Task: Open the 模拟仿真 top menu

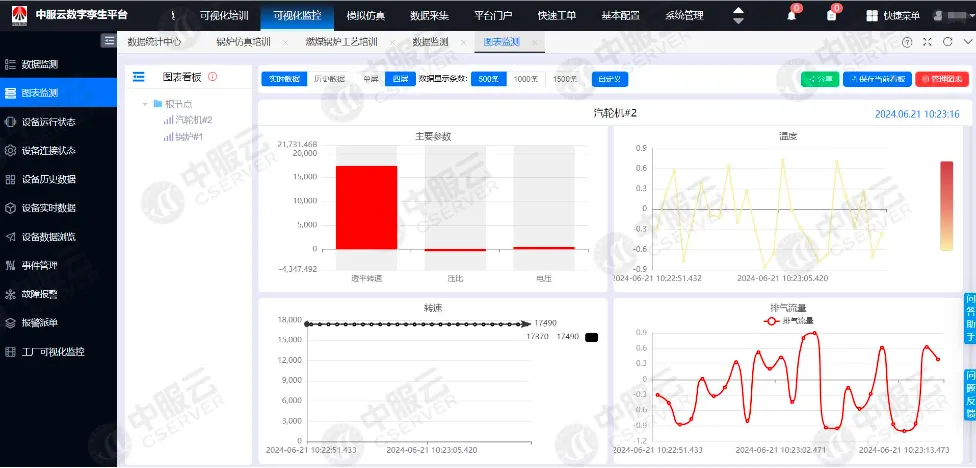Action: tap(365, 16)
